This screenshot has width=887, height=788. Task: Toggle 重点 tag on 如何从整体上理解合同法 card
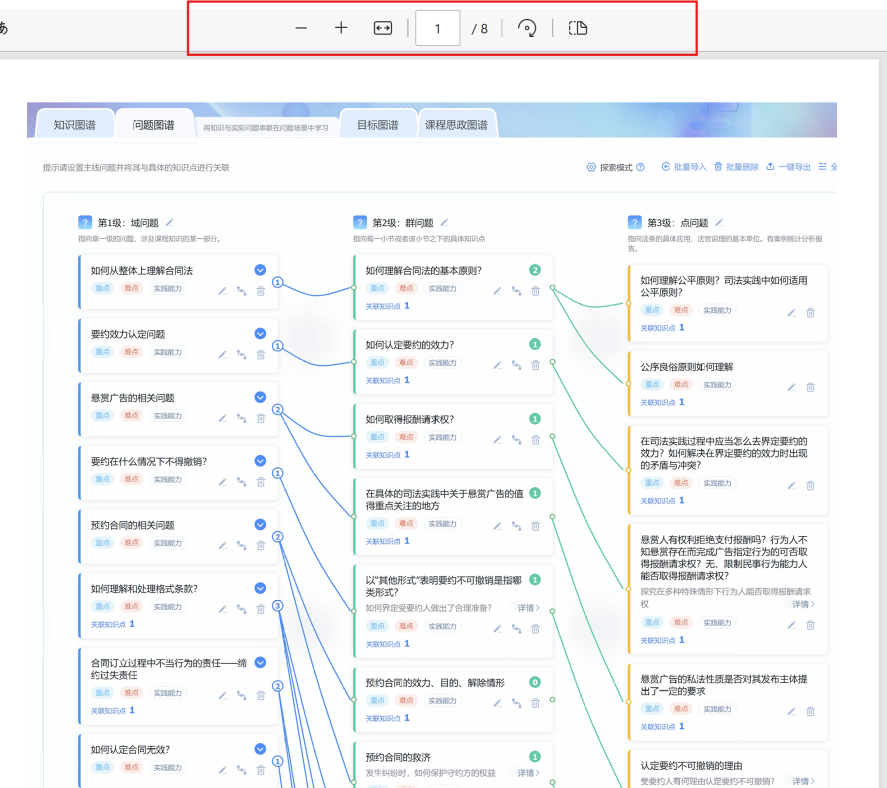[102, 288]
